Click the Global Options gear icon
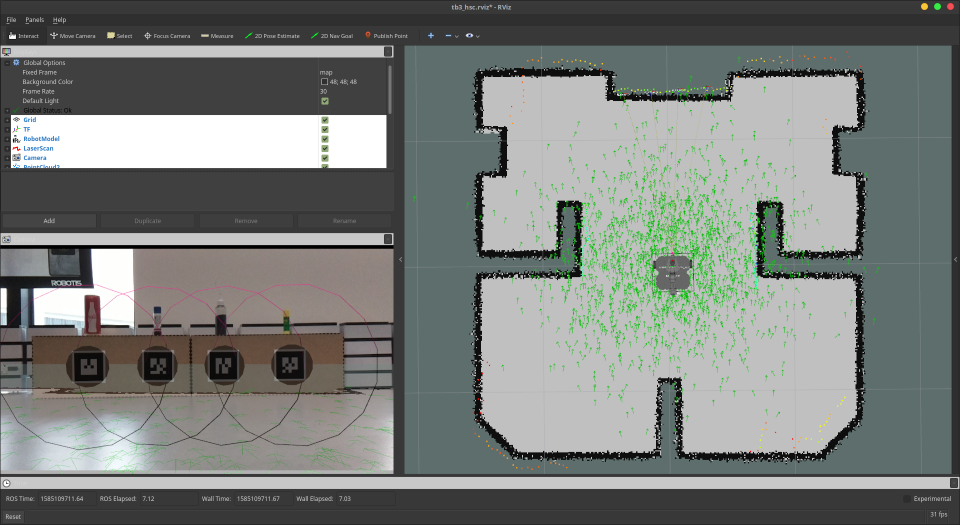 click(17, 62)
